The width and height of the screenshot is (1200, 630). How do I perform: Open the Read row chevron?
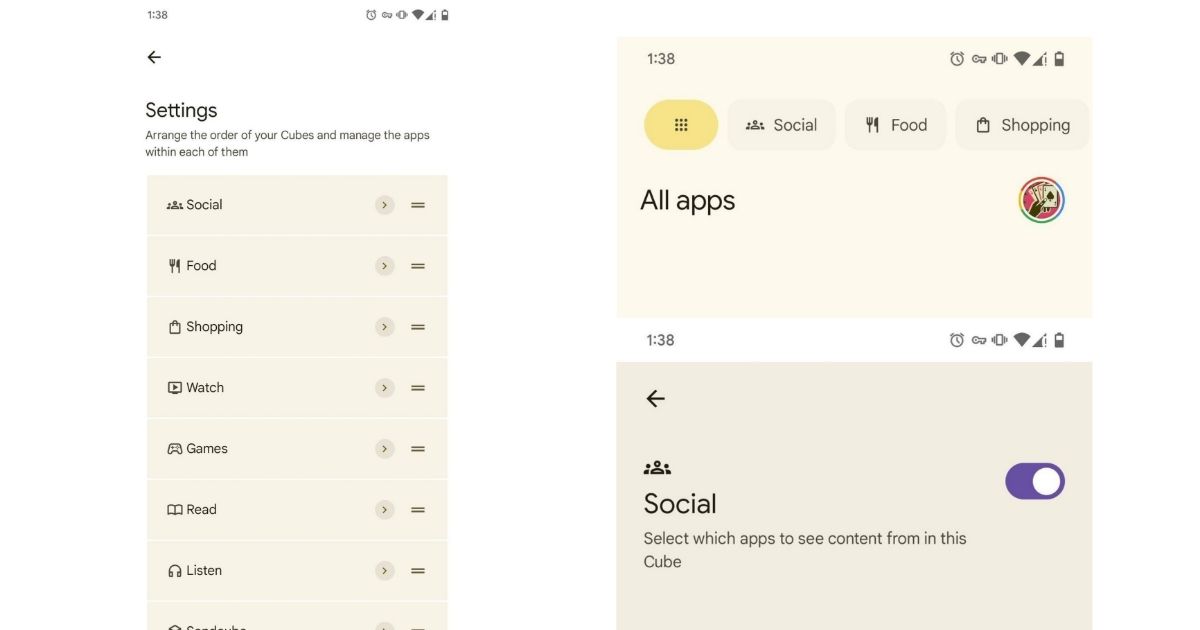pos(385,510)
